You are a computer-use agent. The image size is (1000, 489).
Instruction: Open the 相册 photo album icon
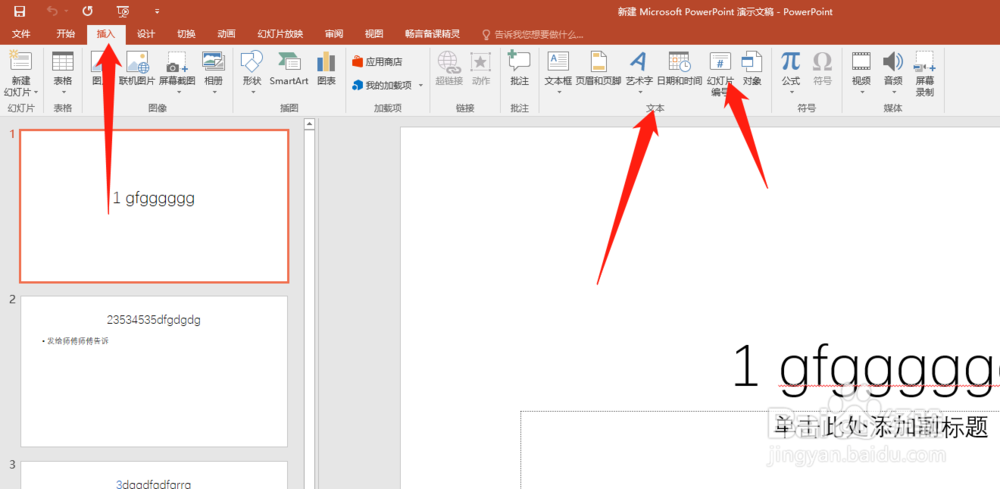coord(213,61)
